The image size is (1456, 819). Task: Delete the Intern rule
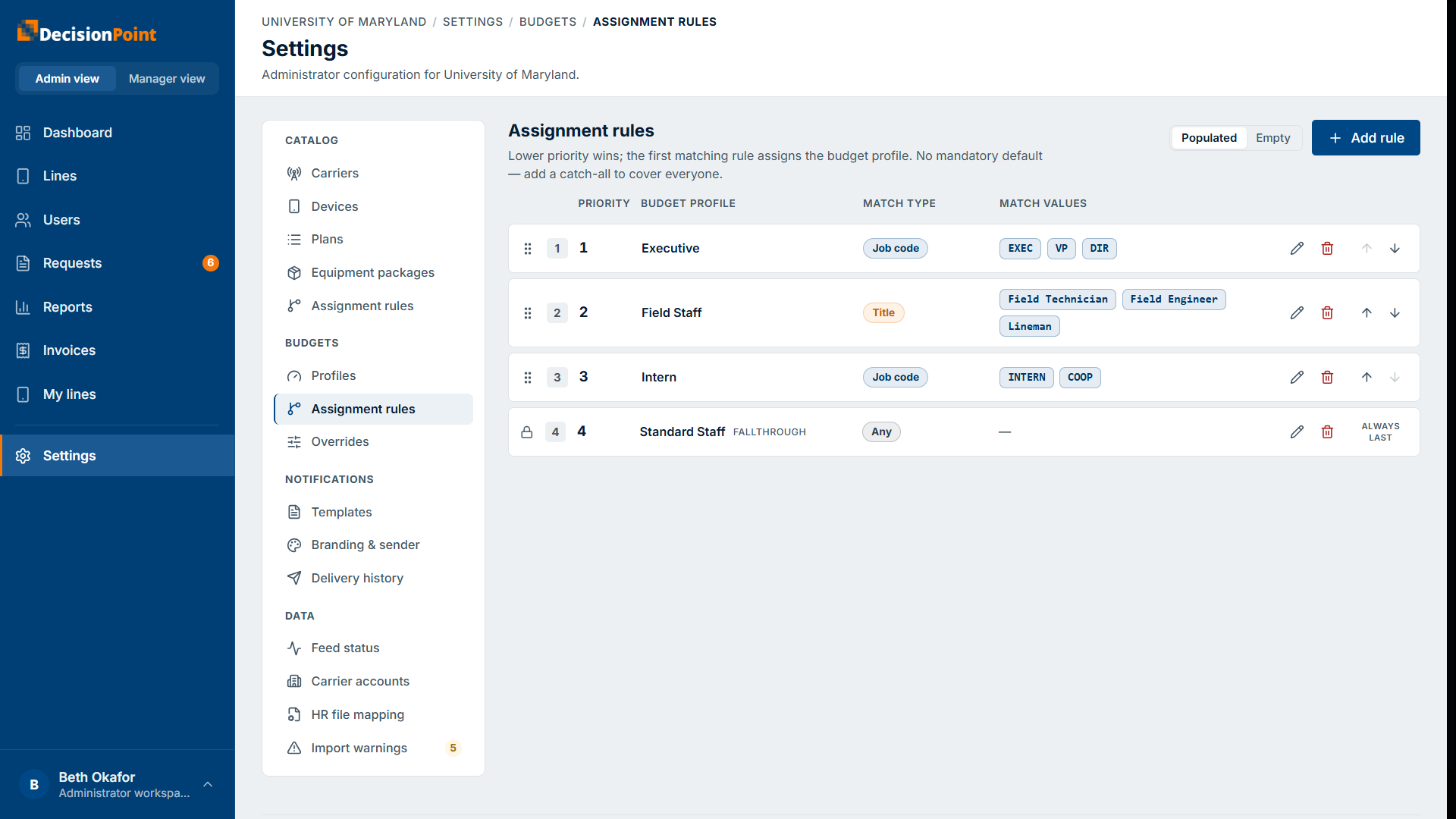pyautogui.click(x=1327, y=378)
